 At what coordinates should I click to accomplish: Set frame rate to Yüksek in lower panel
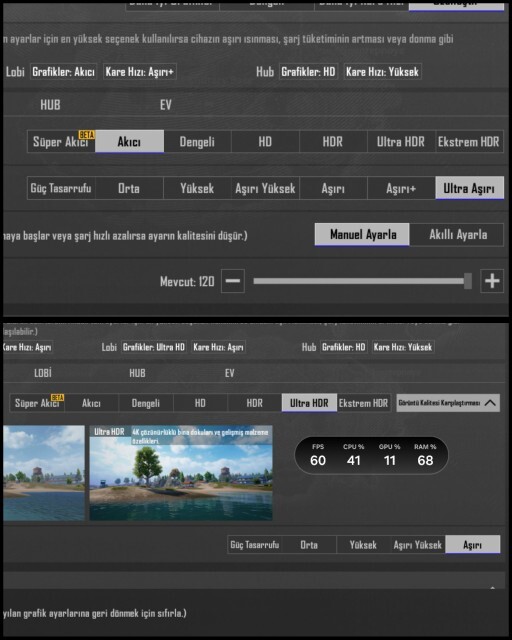point(363,544)
